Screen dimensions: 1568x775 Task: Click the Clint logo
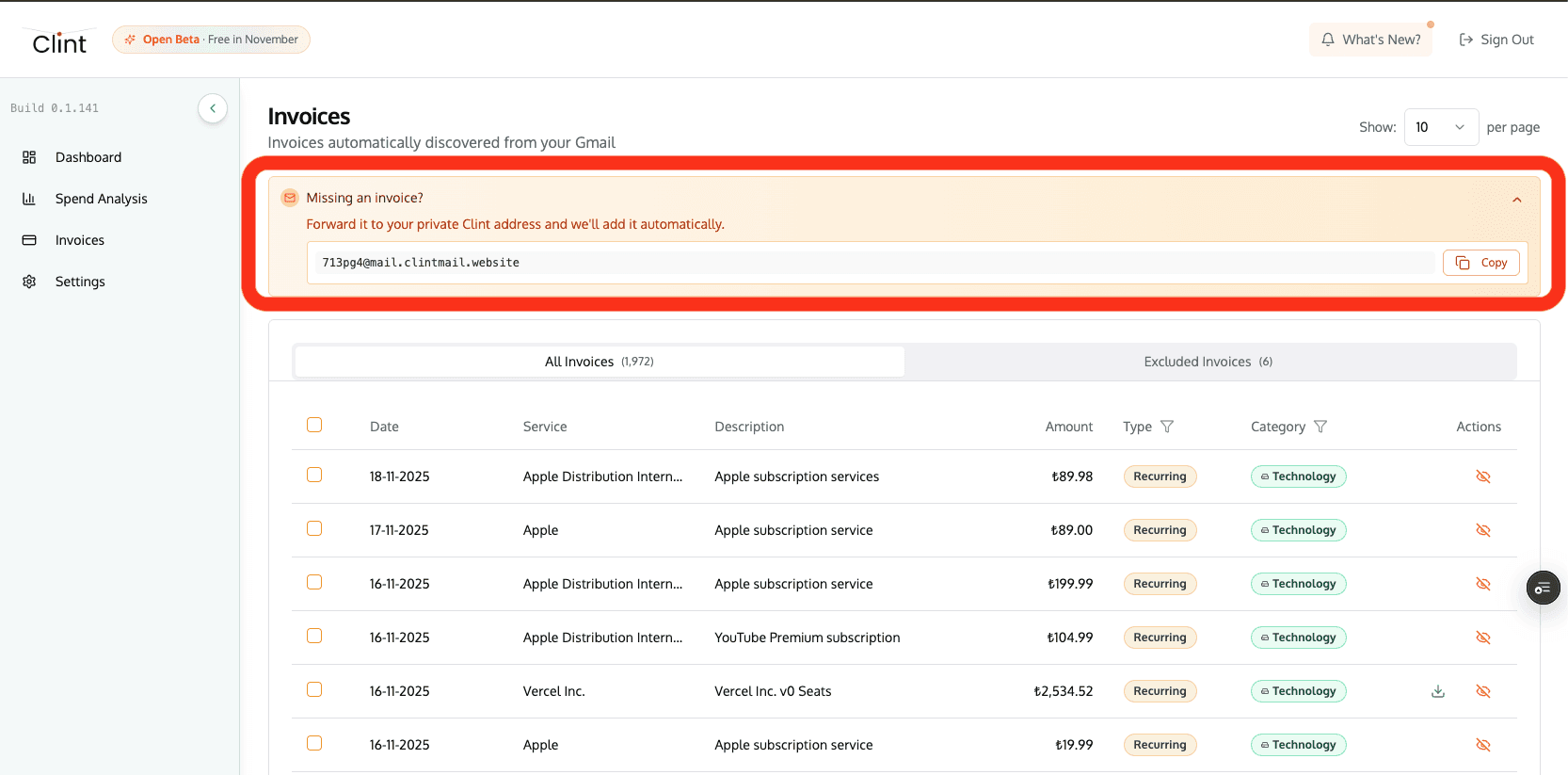[x=59, y=42]
